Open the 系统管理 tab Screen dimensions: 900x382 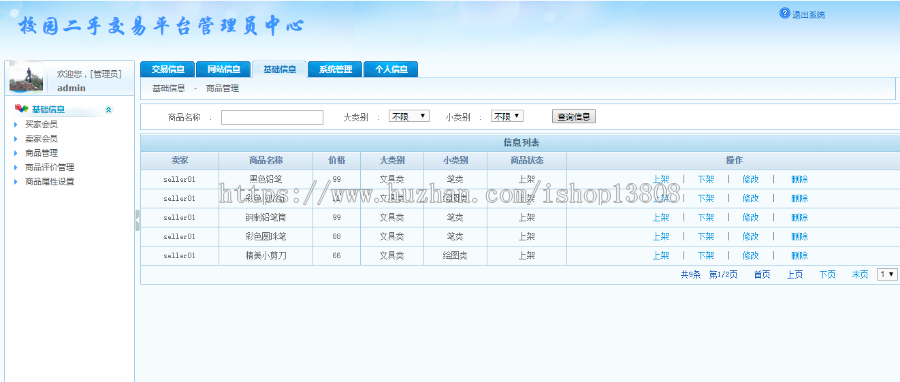click(x=335, y=69)
